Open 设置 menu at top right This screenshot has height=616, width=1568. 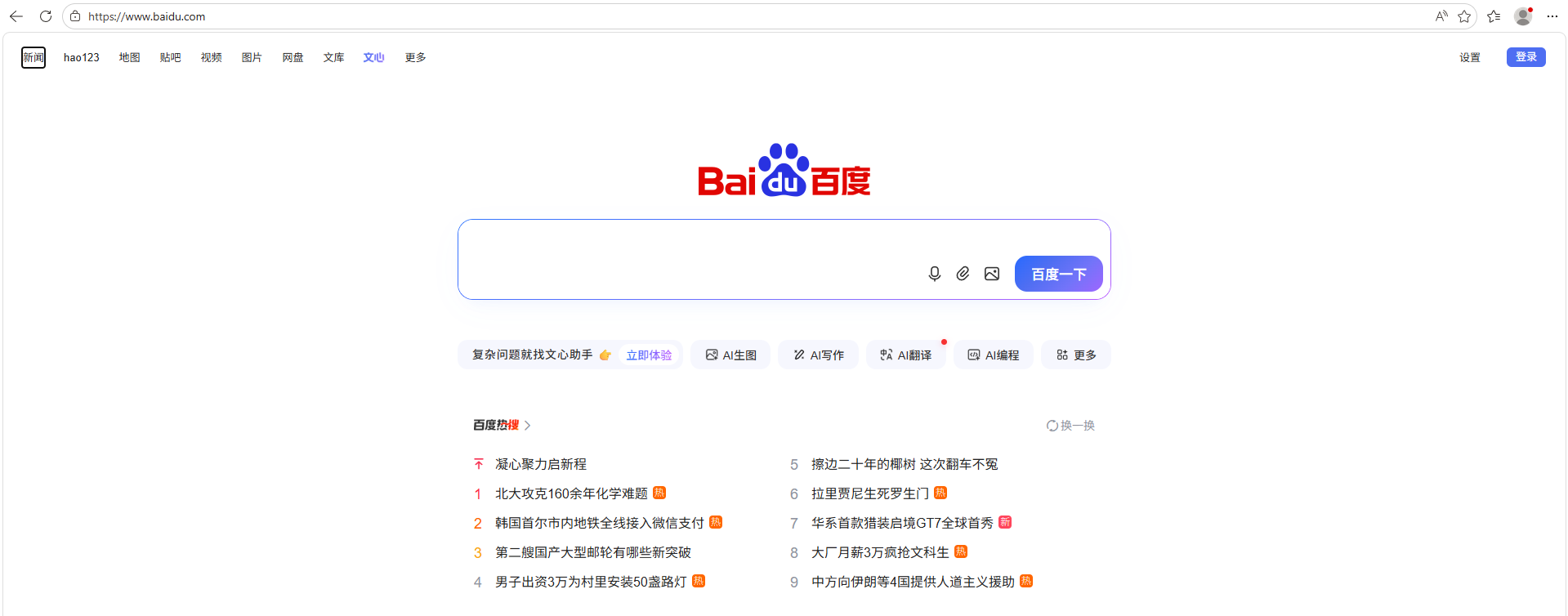point(1470,57)
